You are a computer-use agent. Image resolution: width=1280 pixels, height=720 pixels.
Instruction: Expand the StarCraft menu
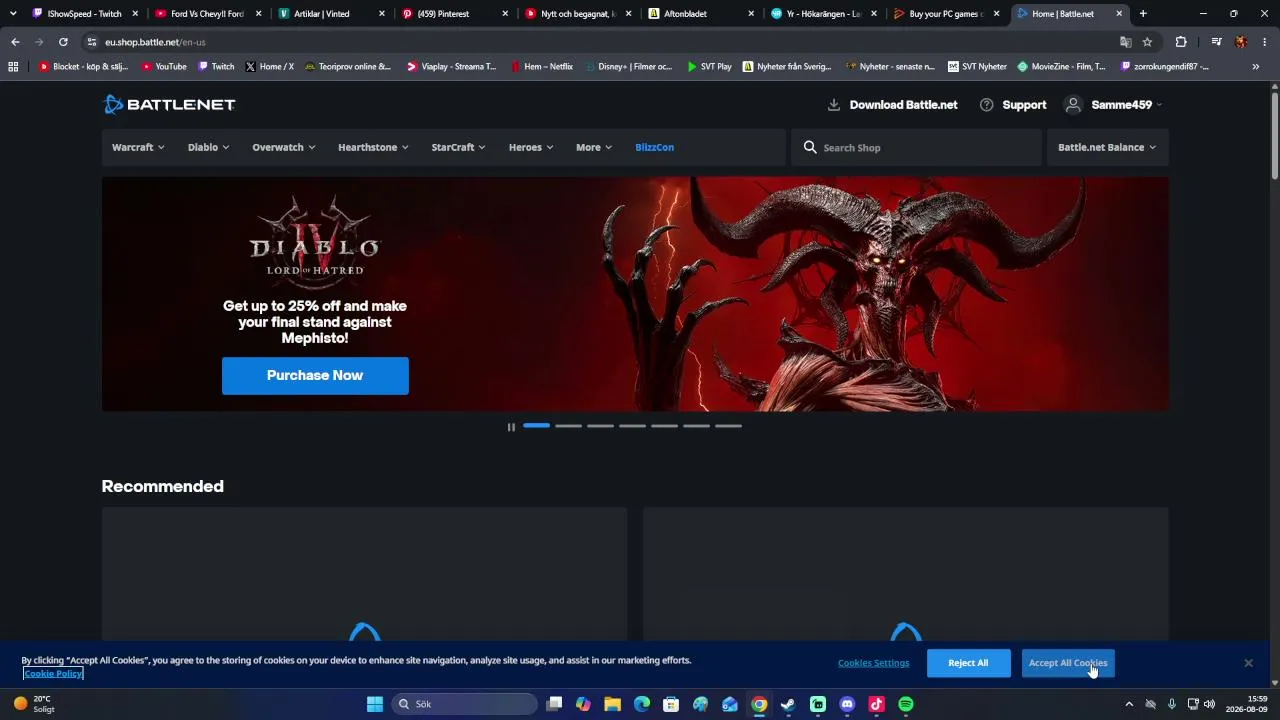(458, 147)
